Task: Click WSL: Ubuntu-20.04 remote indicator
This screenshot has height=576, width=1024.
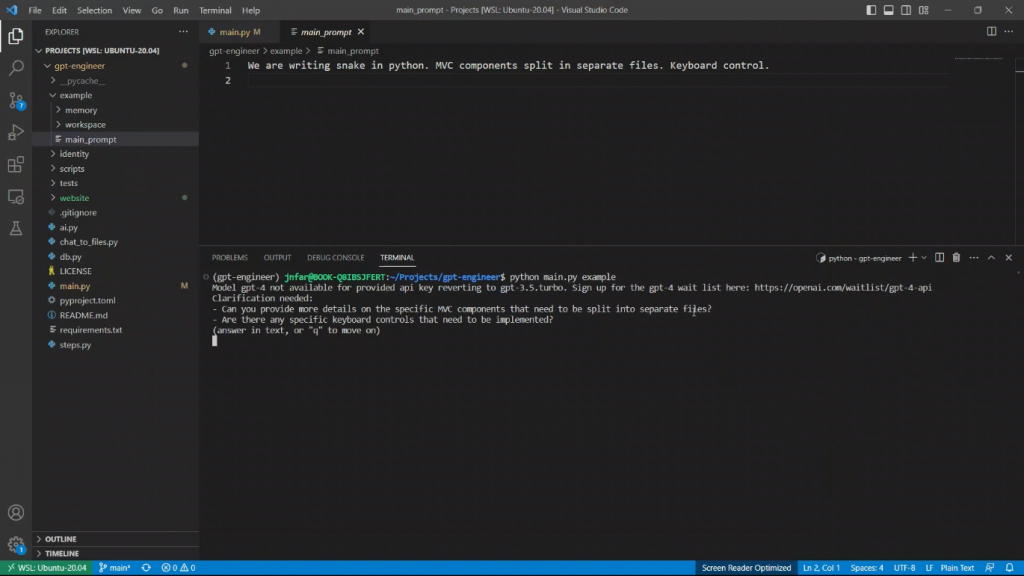Action: pos(46,568)
